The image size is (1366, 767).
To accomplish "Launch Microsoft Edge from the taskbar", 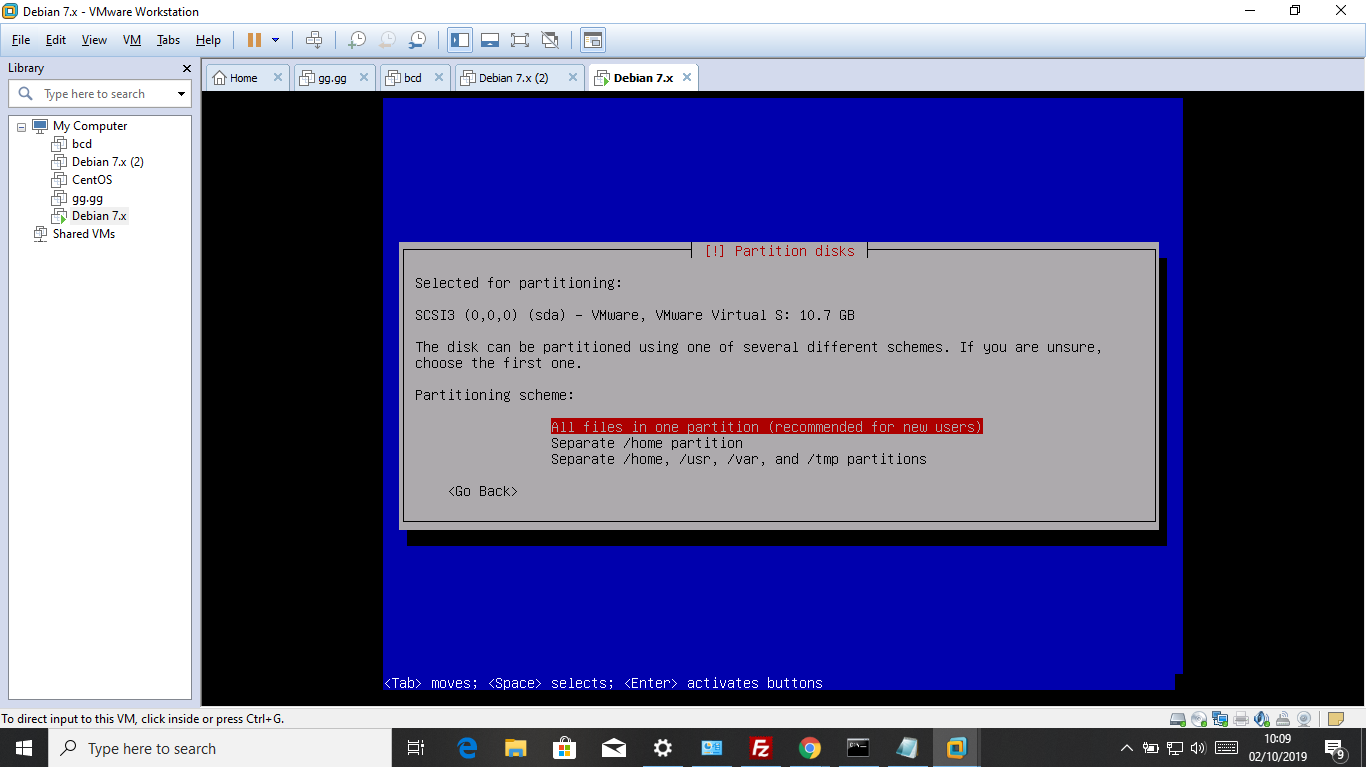I will click(x=467, y=748).
